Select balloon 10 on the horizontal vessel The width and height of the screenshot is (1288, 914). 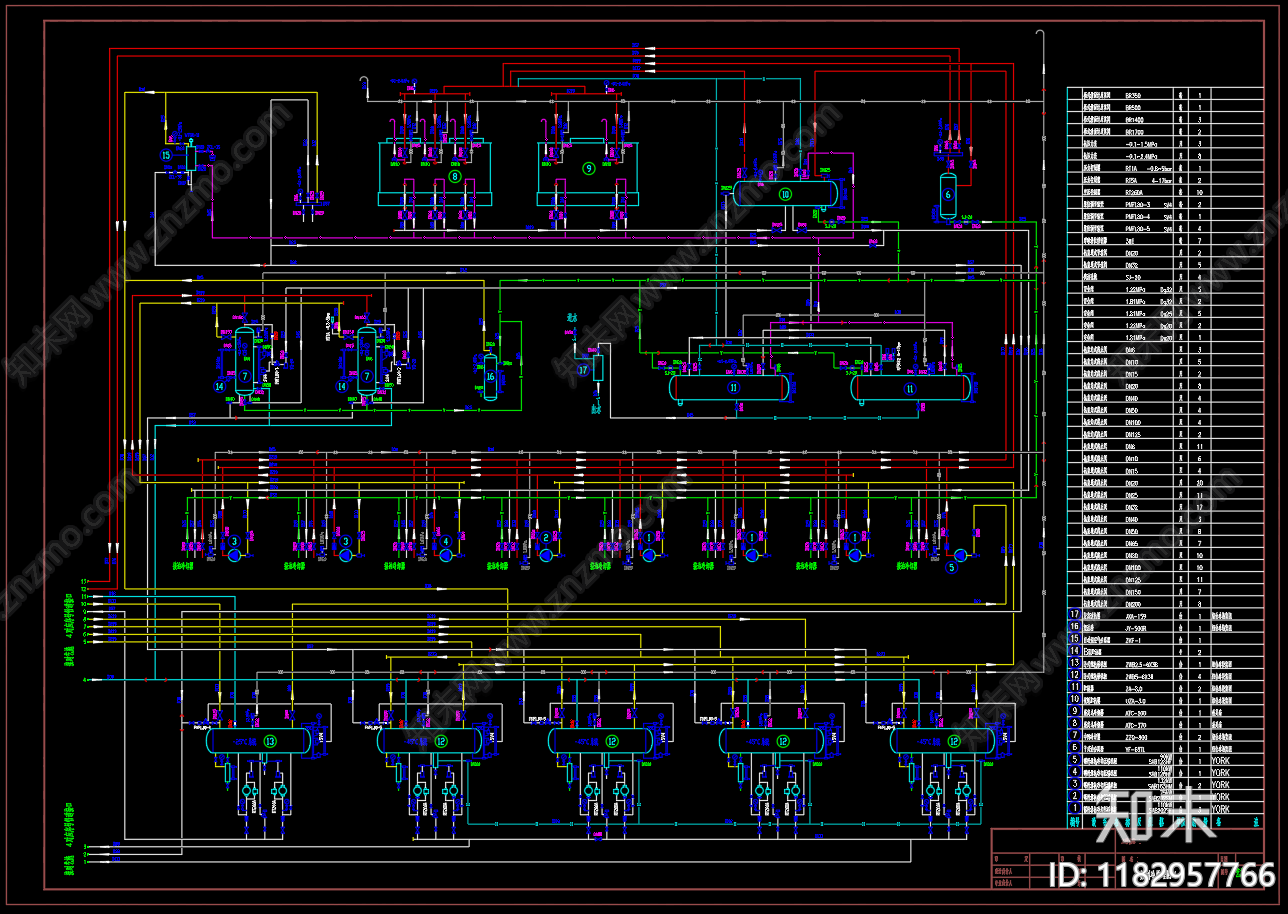click(785, 194)
